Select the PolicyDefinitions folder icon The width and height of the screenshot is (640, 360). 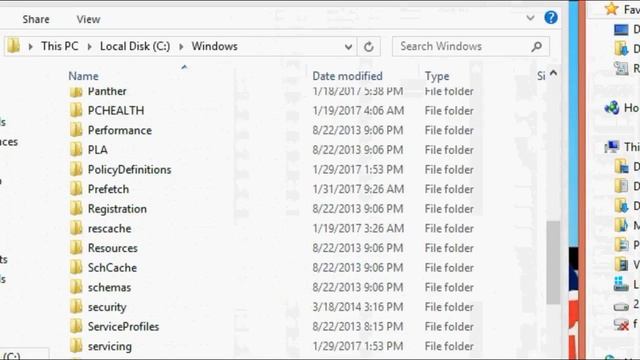(76, 169)
